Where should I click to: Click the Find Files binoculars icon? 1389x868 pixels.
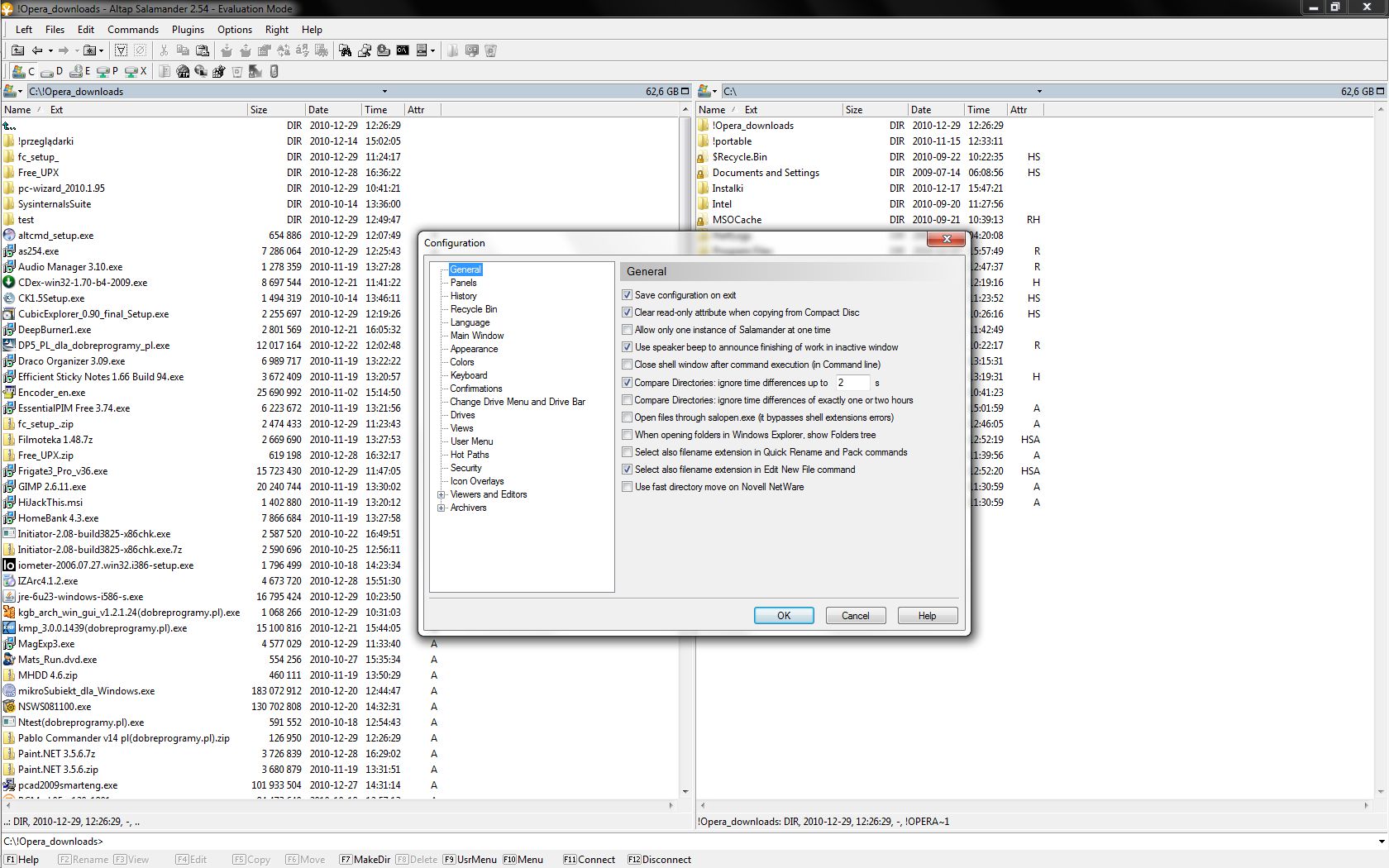[345, 50]
